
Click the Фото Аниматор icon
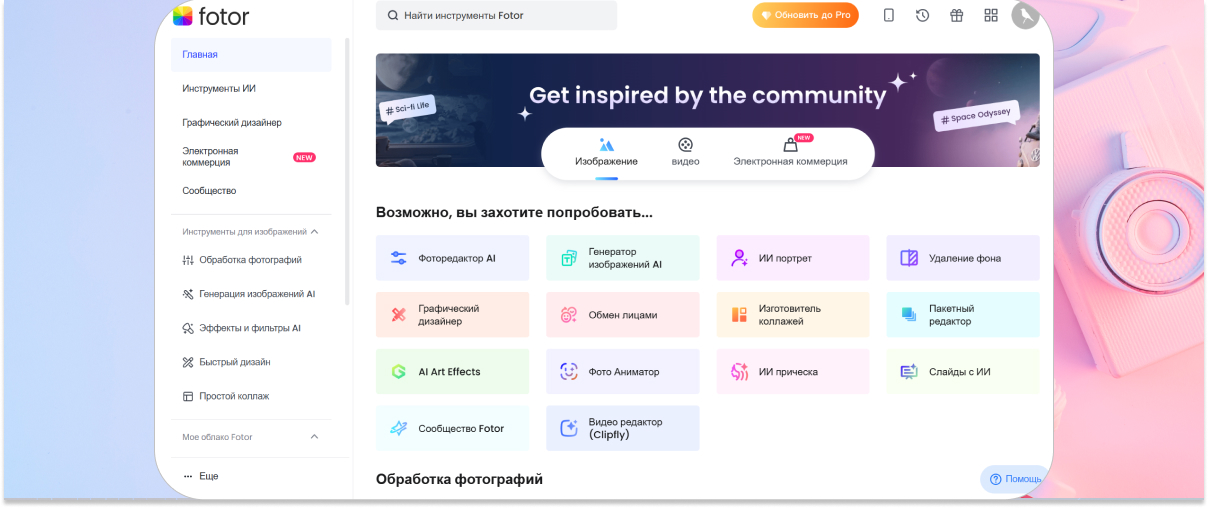point(569,372)
